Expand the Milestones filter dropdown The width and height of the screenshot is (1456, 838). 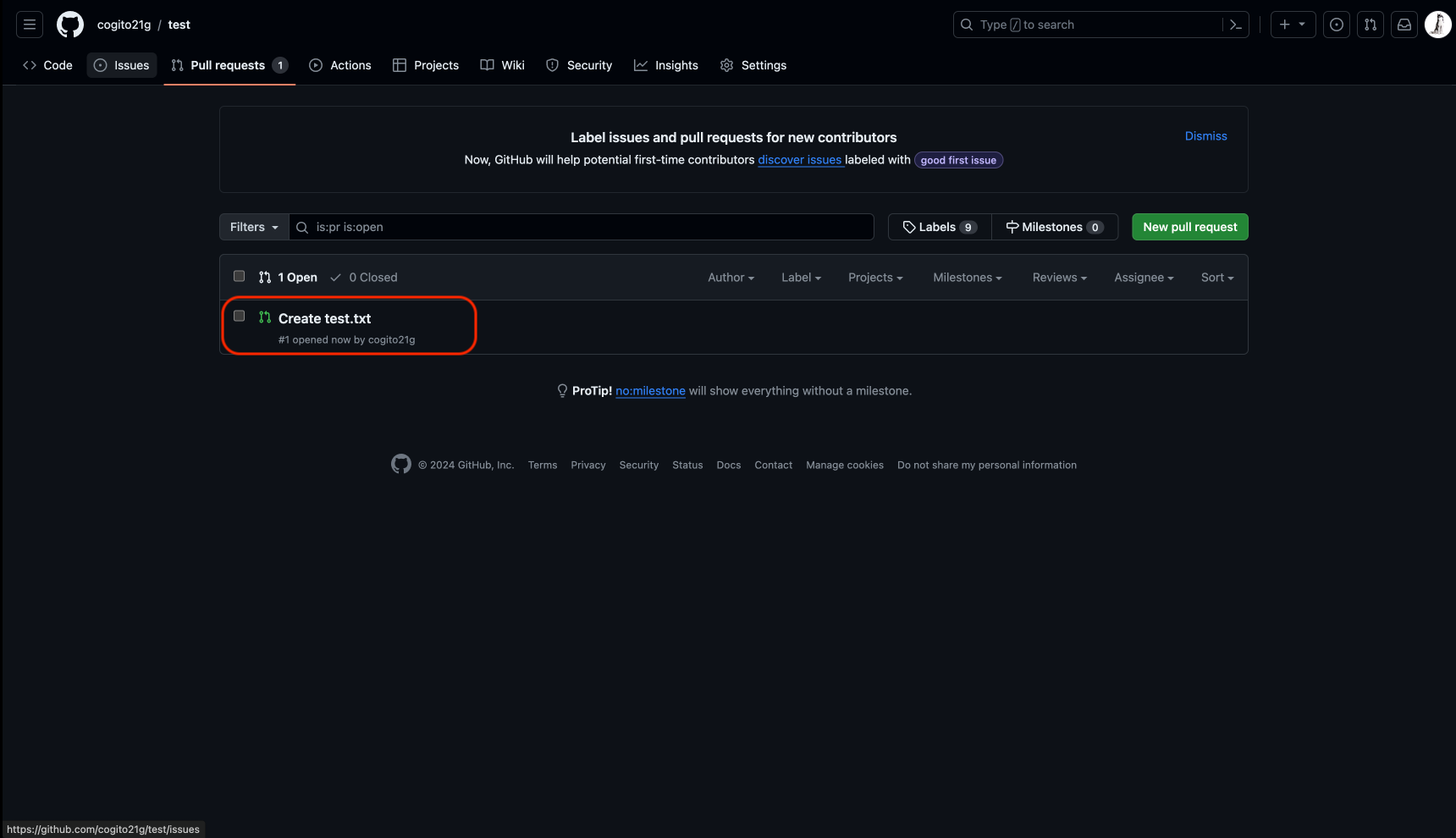(x=967, y=278)
